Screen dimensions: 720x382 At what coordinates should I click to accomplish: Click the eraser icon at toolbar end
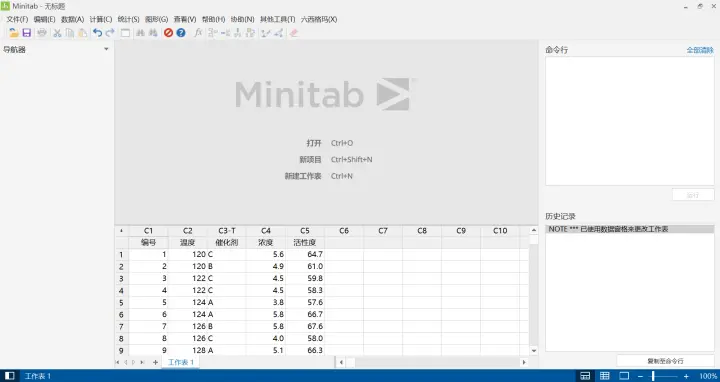294,33
